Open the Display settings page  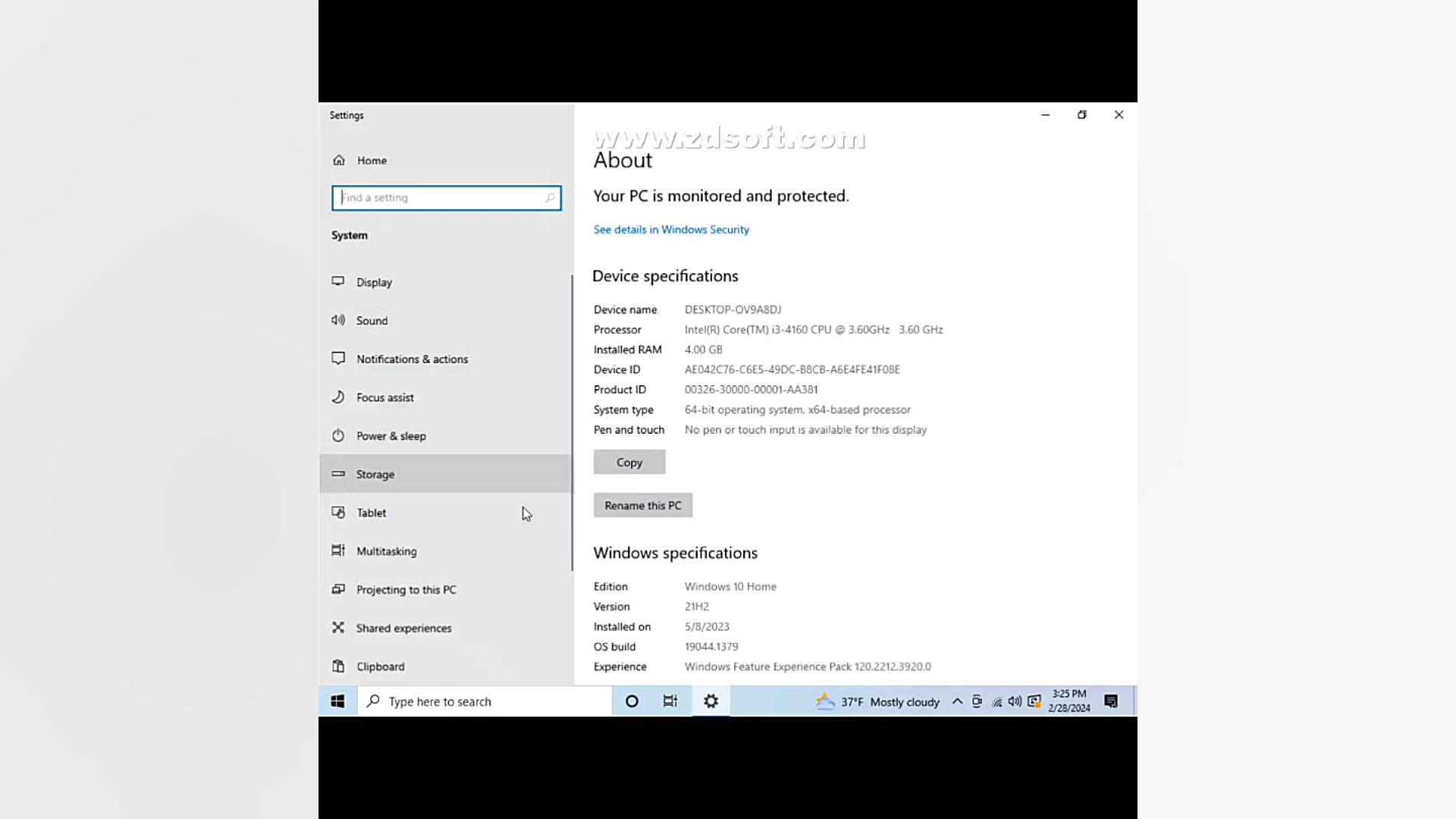tap(446, 282)
